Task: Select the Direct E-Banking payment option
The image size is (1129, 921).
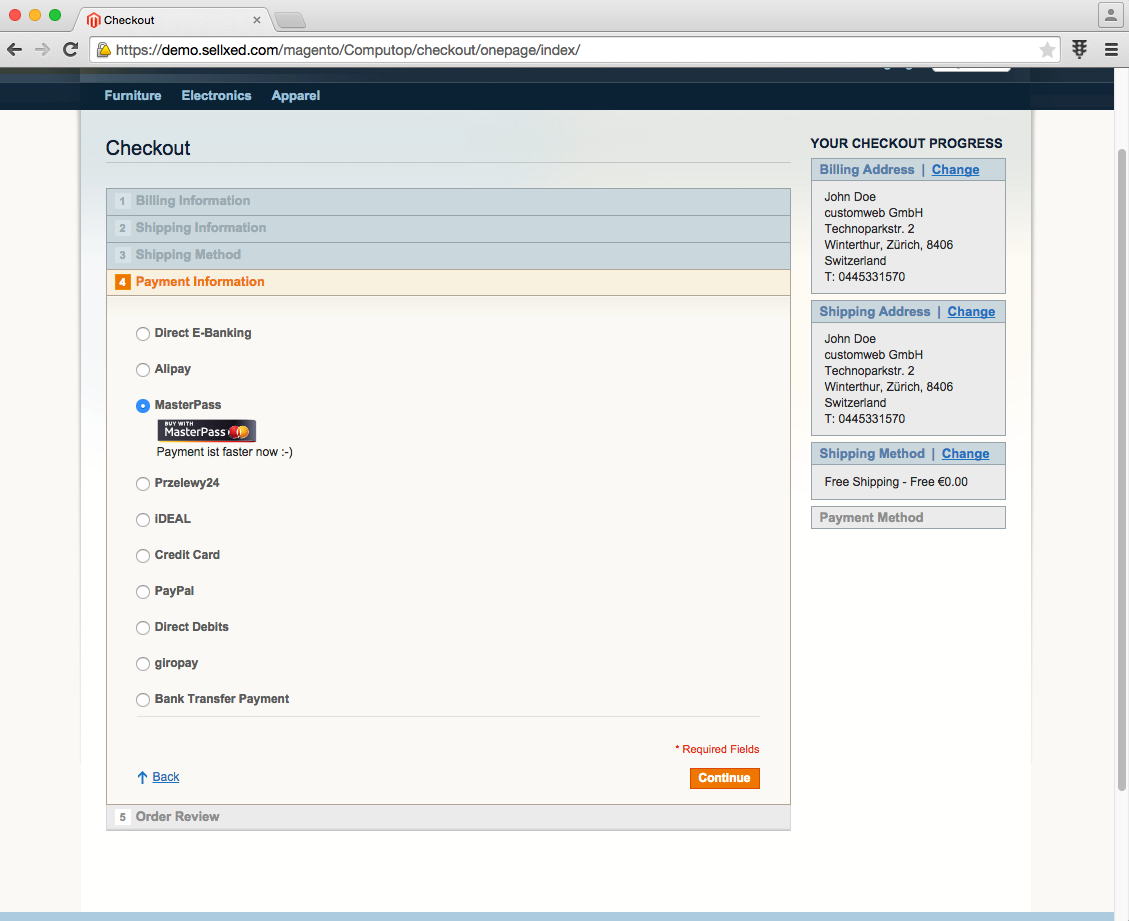Action: pyautogui.click(x=143, y=333)
